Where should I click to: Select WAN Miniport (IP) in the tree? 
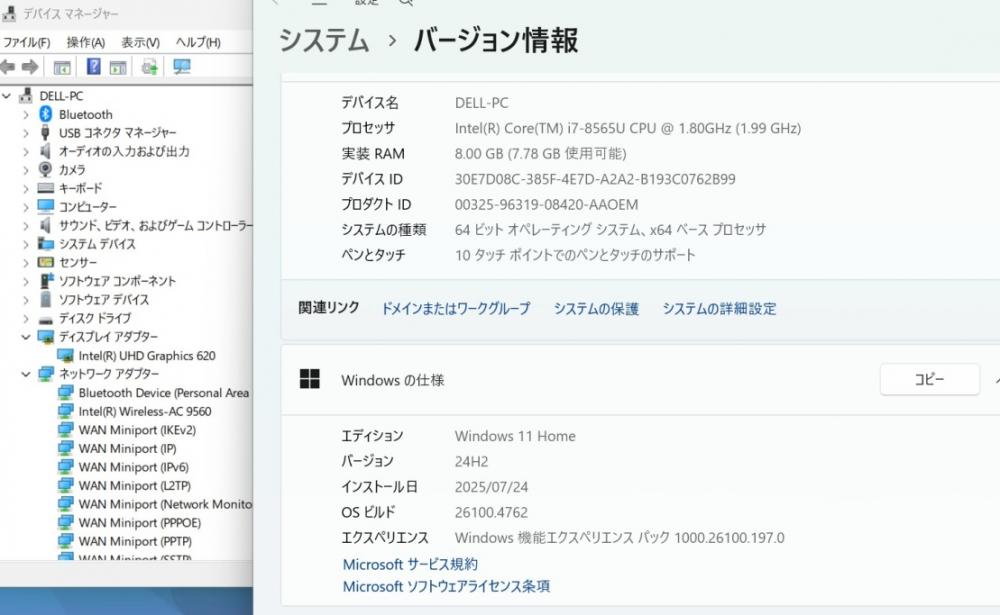[x=128, y=448]
